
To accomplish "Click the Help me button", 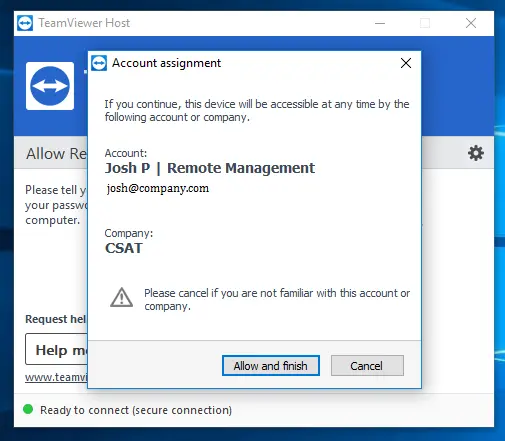I will coord(56,349).
